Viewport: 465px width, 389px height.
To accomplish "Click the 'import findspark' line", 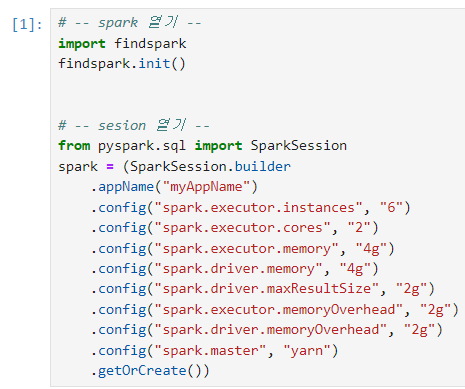I will (122, 43).
